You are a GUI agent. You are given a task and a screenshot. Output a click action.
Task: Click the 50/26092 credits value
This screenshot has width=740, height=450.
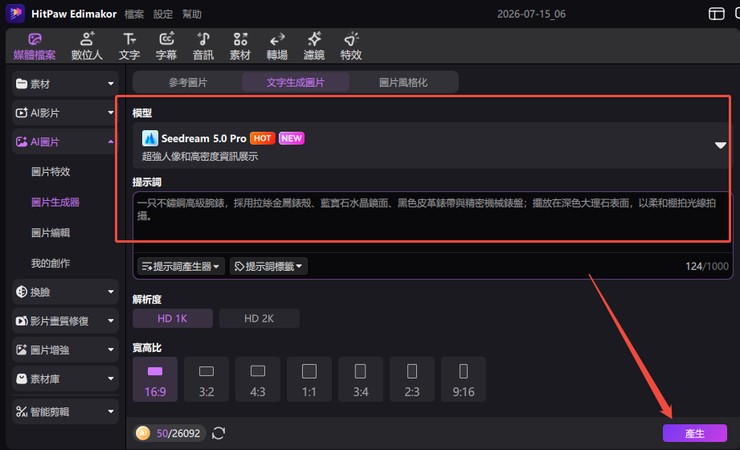178,433
